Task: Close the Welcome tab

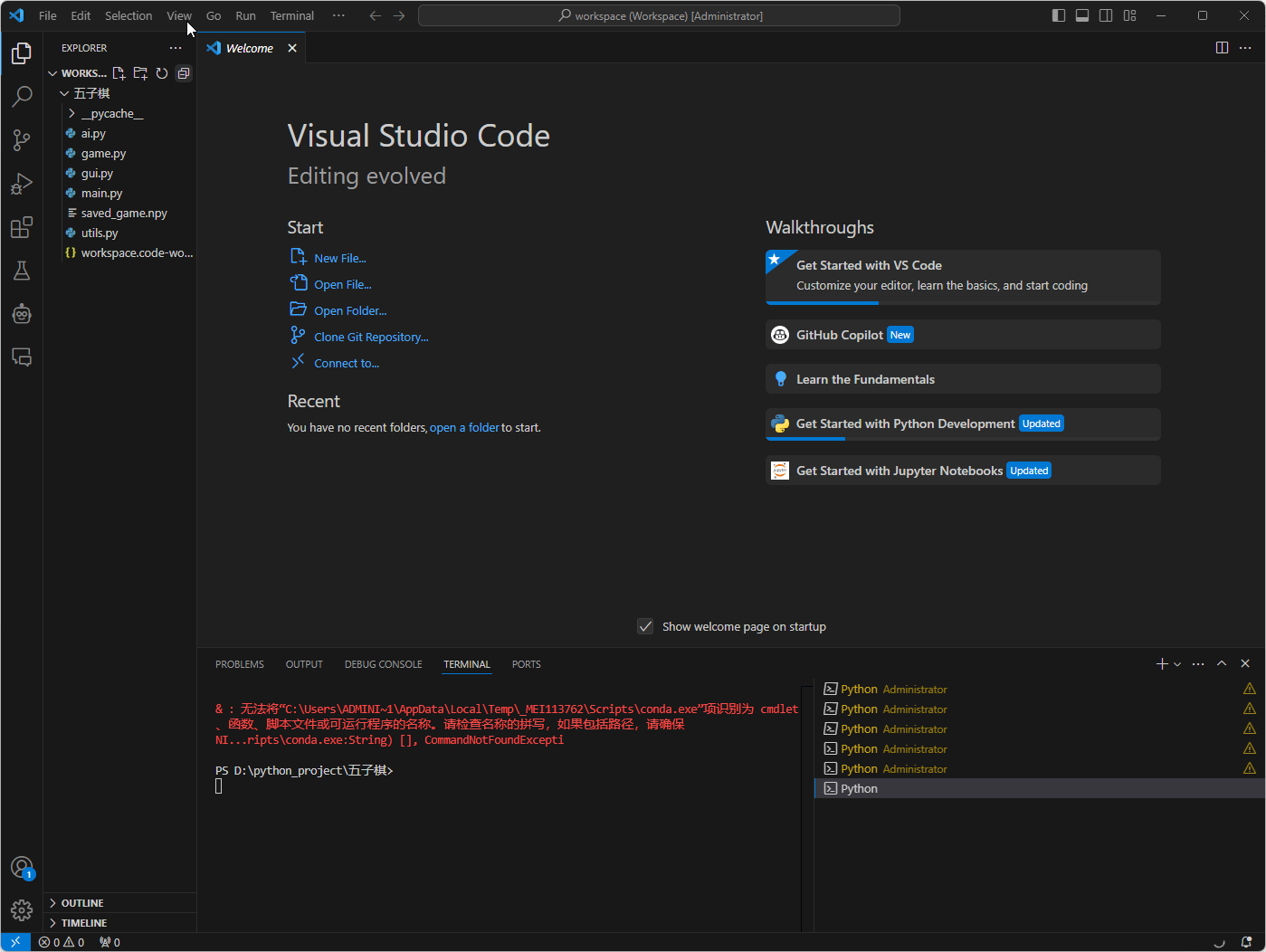Action: click(292, 48)
